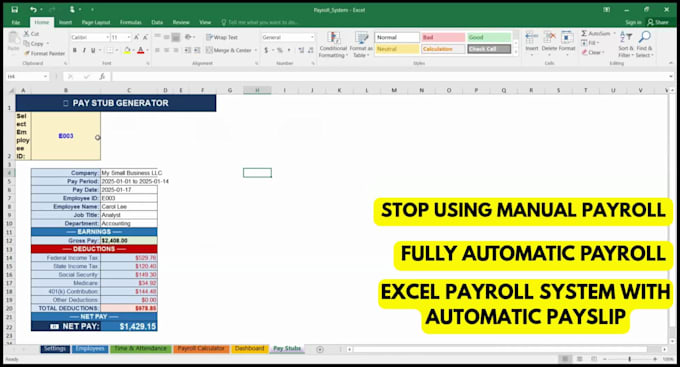This screenshot has height=367, width=680.
Task: Save the workbook with the floppy disk icon
Action: (14, 10)
